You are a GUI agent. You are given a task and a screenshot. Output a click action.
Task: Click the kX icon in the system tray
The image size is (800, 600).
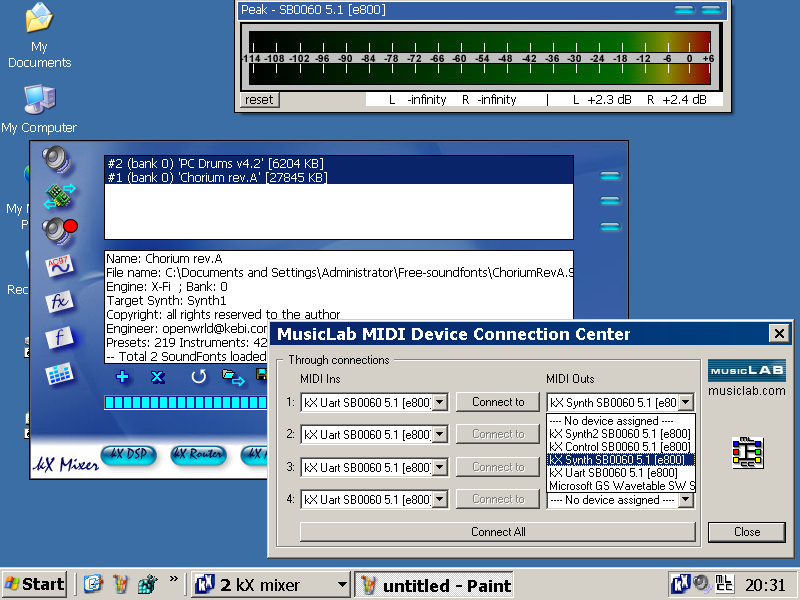(x=680, y=583)
